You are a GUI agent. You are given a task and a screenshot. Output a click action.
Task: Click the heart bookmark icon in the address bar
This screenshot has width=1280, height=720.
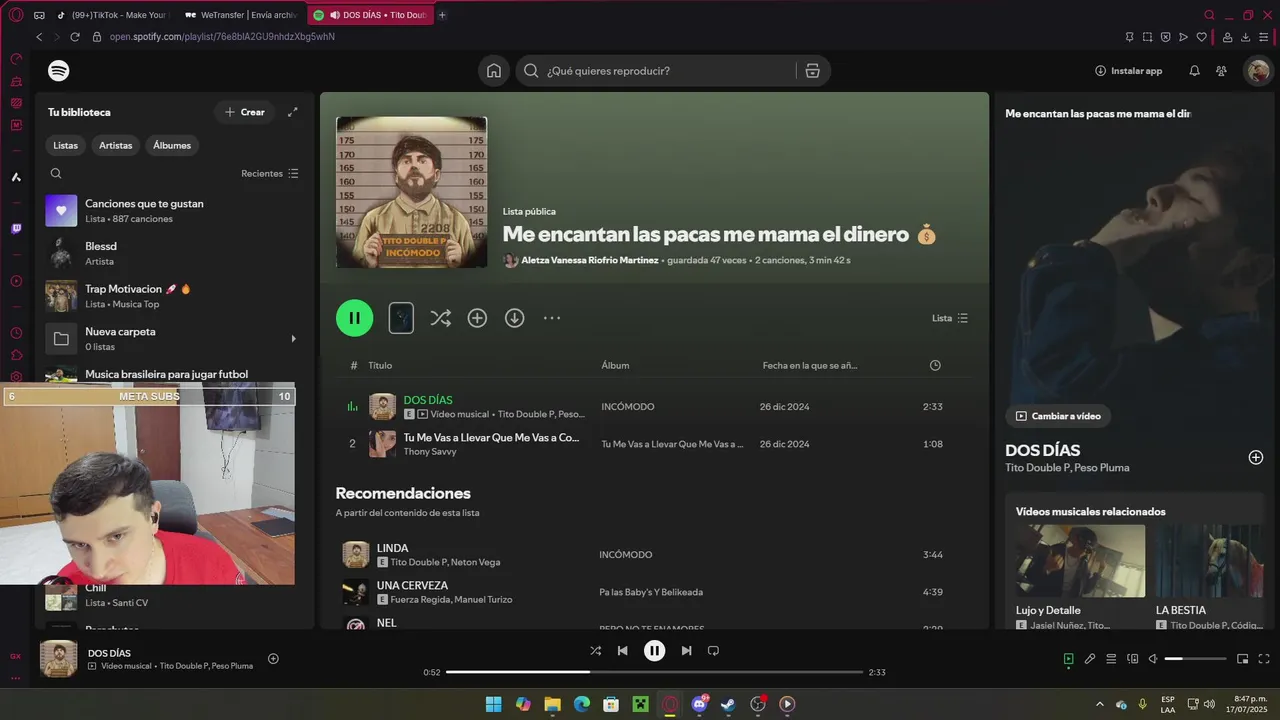[1201, 37]
